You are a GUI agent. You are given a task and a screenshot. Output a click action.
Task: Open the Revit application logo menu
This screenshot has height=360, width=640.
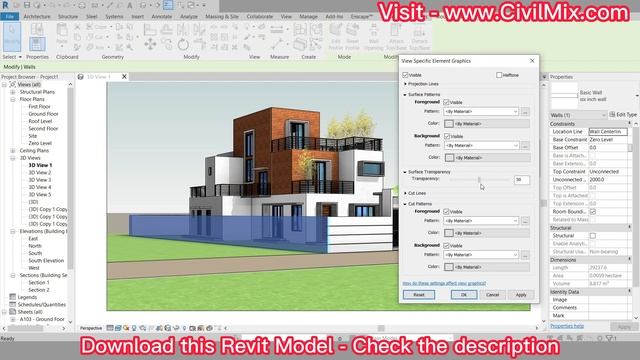(6, 5)
